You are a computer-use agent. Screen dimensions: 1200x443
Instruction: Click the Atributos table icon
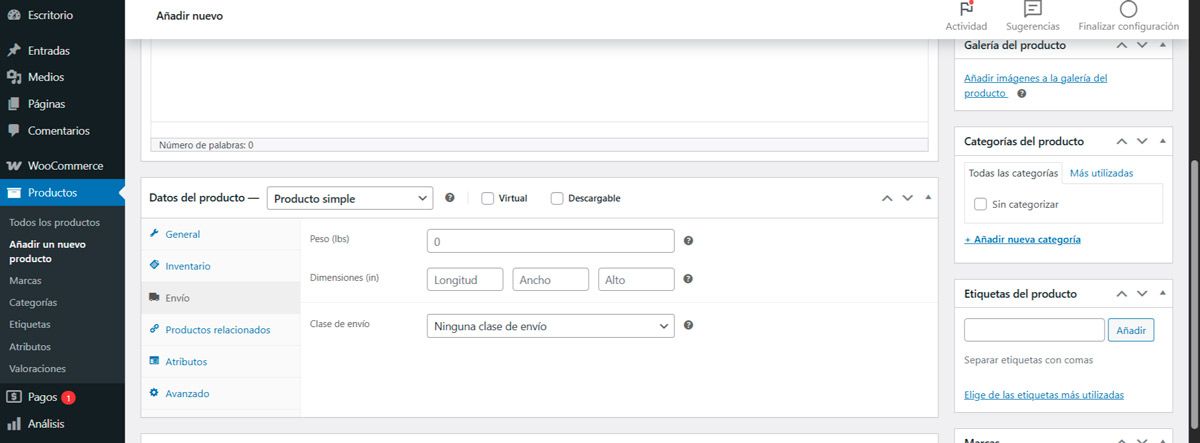click(x=155, y=361)
